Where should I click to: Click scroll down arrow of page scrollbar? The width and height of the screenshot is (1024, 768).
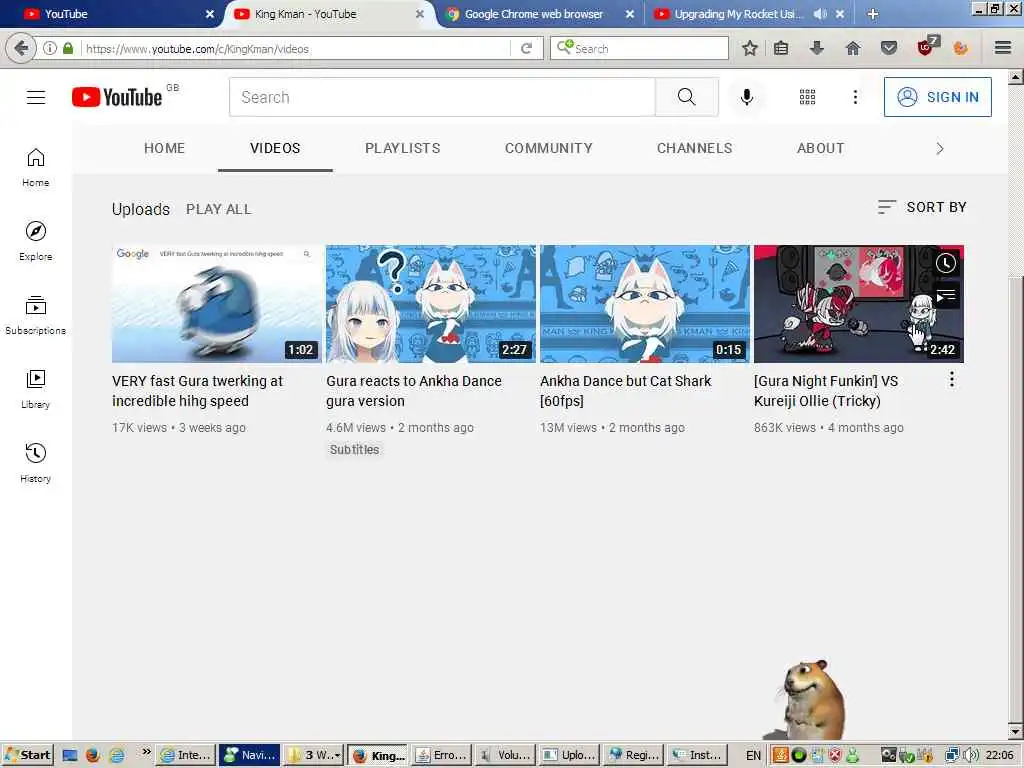1016,731
